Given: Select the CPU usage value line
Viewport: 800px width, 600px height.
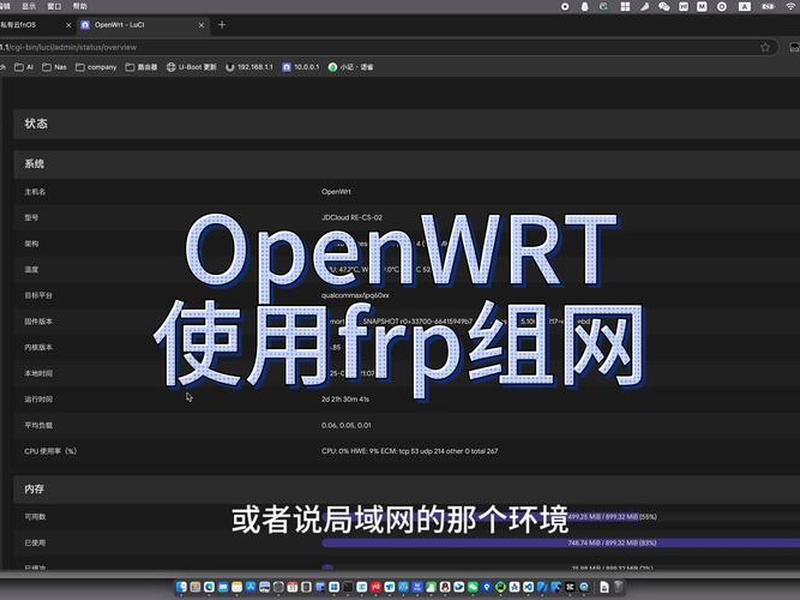Looking at the screenshot, I should tap(410, 451).
